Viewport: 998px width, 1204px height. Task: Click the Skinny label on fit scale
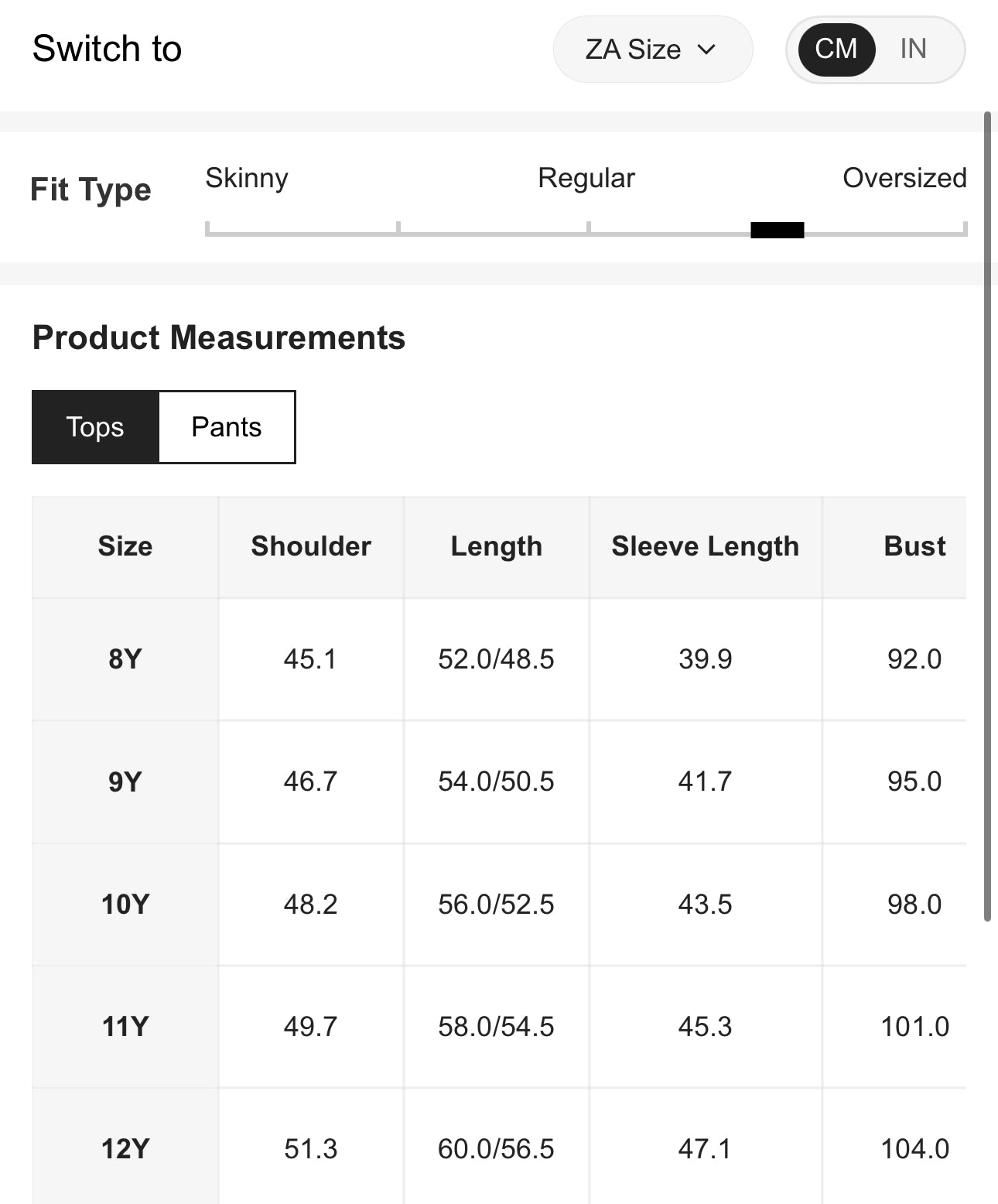[x=247, y=178]
